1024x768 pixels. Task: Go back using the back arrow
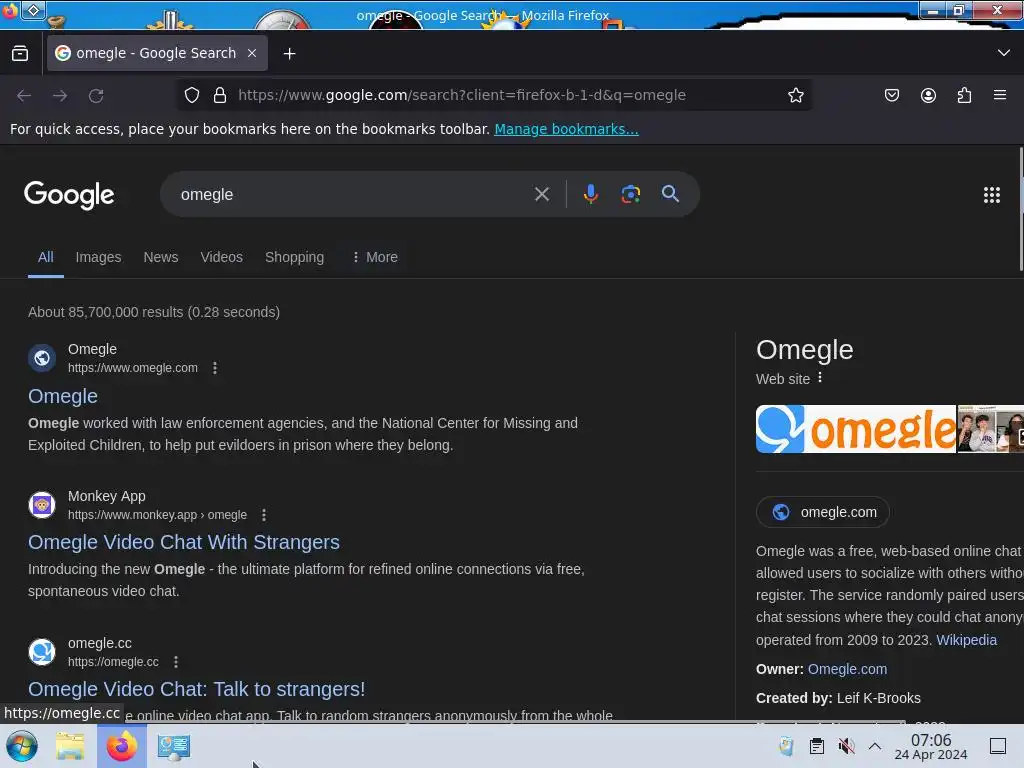[24, 96]
